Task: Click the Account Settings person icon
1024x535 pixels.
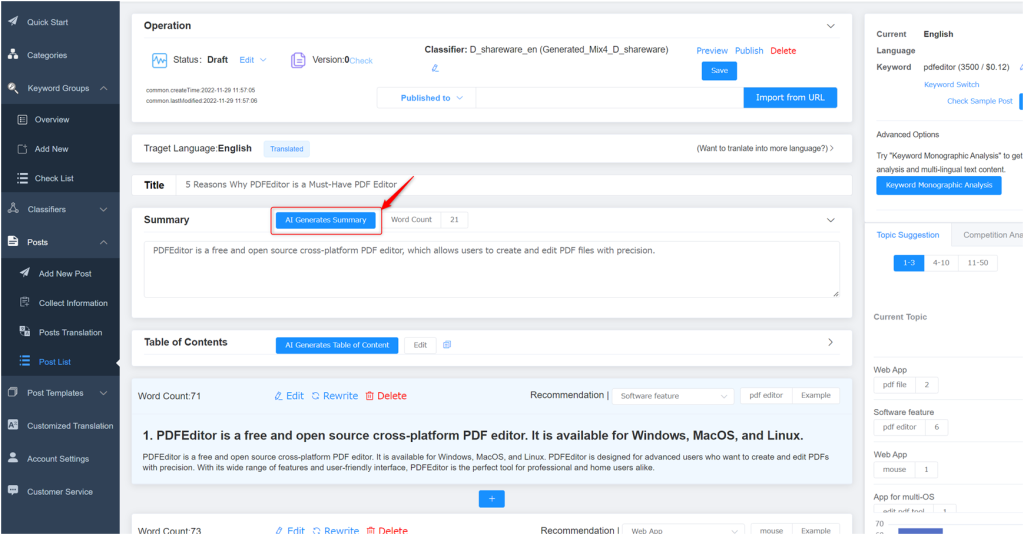Action: click(13, 458)
